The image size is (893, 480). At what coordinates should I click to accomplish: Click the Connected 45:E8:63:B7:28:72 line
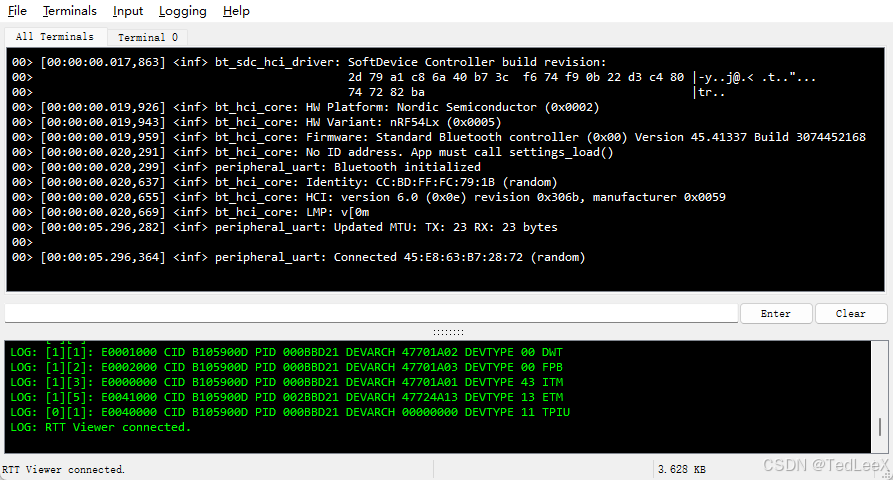click(x=298, y=257)
